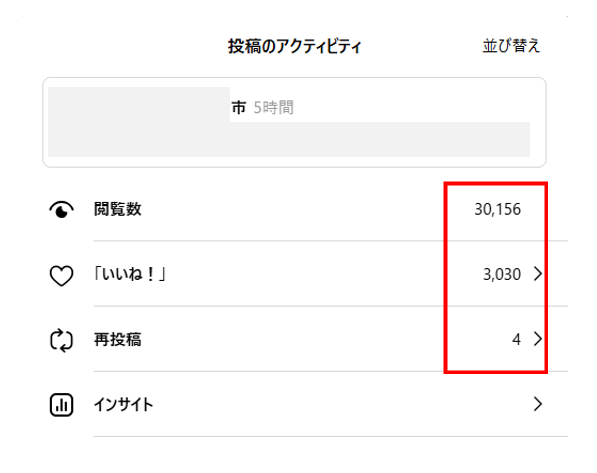Screen dimensions: 597x473
Task: Expand the 再投稿 chevron arrow
Action: click(x=538, y=339)
